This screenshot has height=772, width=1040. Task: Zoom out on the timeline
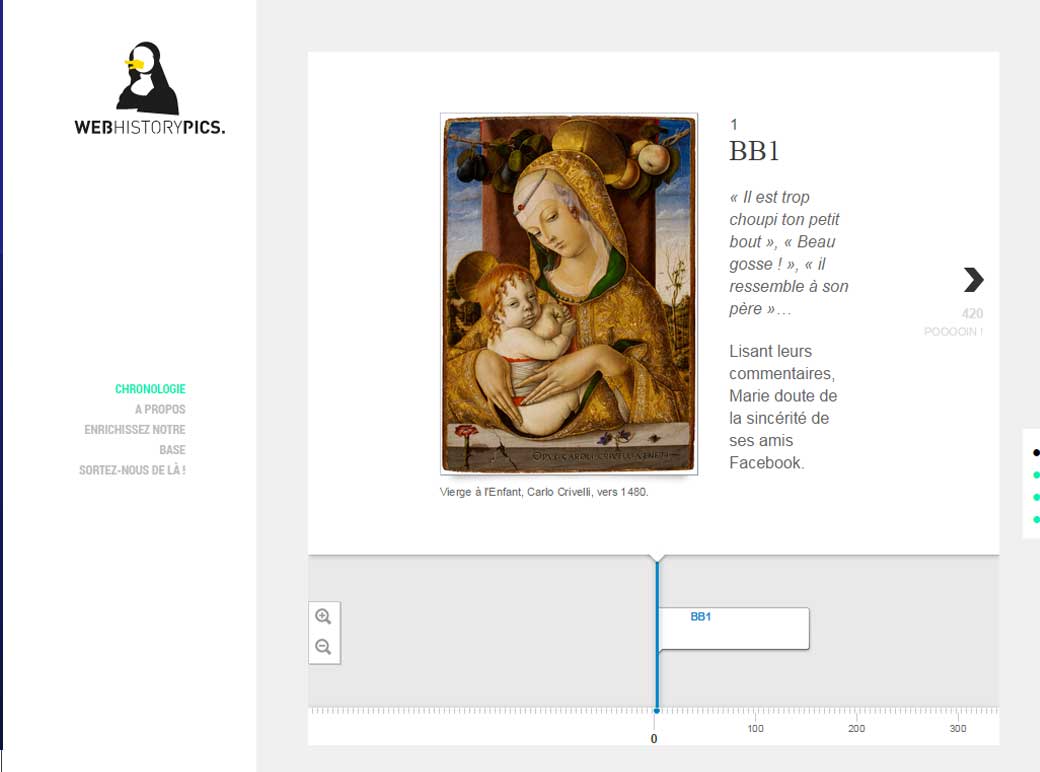click(x=323, y=647)
